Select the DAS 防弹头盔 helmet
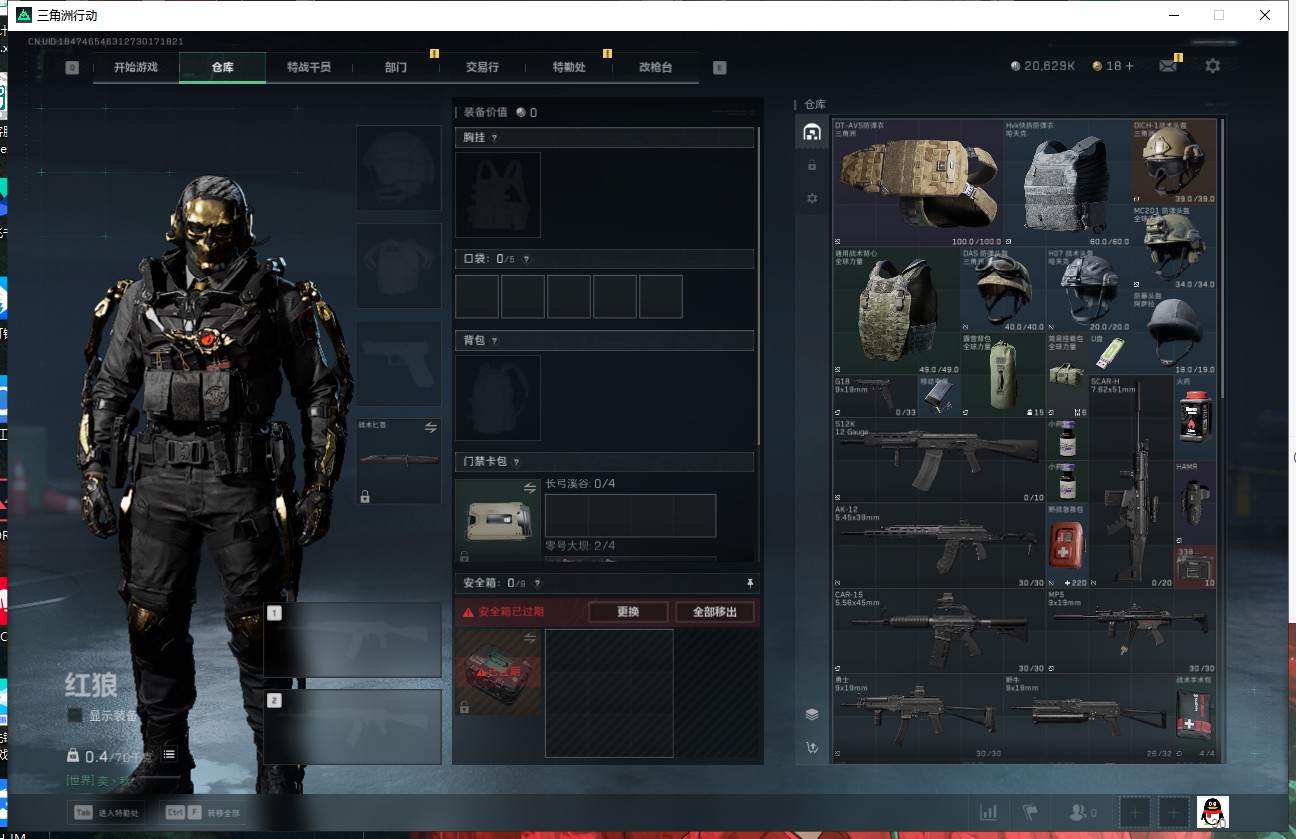1296x839 pixels. click(x=1003, y=290)
